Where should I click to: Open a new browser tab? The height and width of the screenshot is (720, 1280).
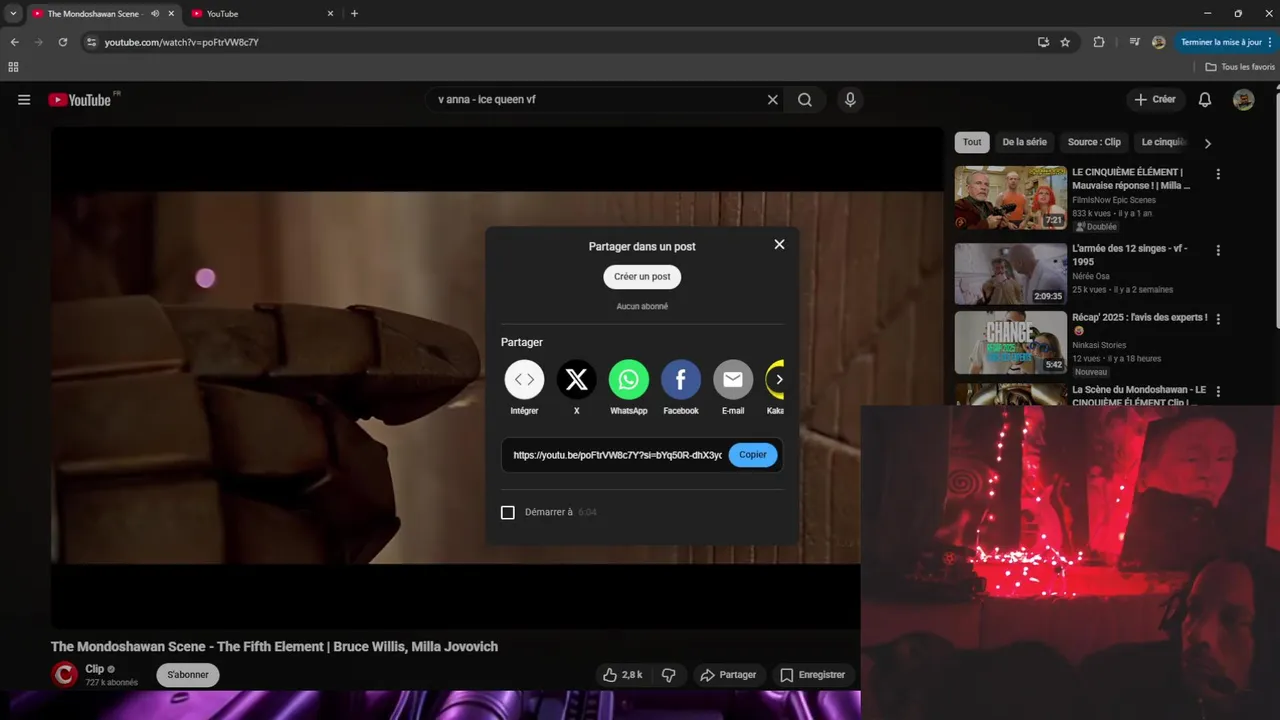pyautogui.click(x=354, y=14)
